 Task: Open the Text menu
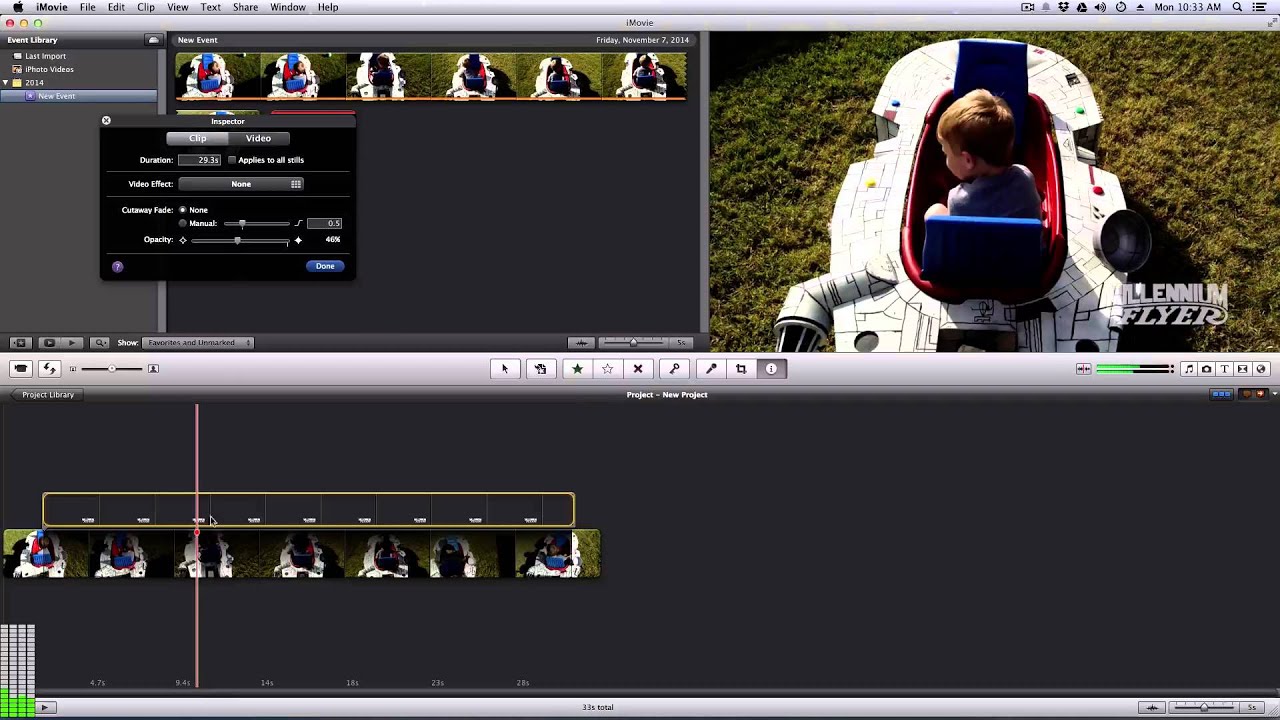pos(210,7)
